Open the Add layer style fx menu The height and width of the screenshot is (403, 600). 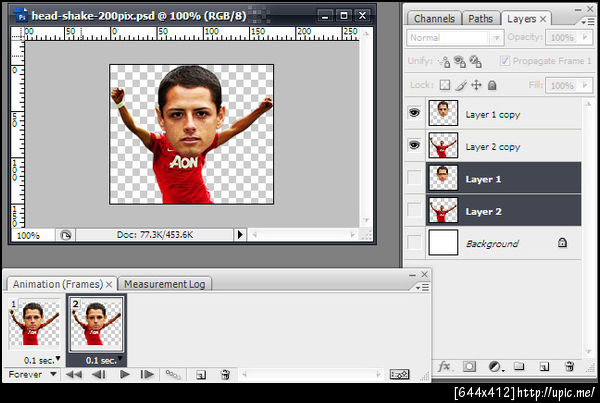coord(444,367)
